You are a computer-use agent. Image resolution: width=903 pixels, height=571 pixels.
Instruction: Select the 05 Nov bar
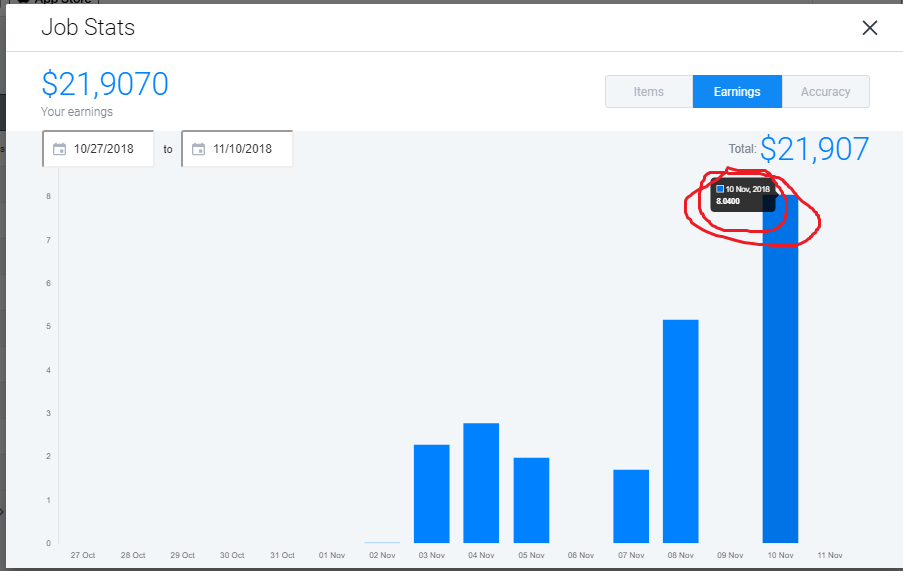531,500
